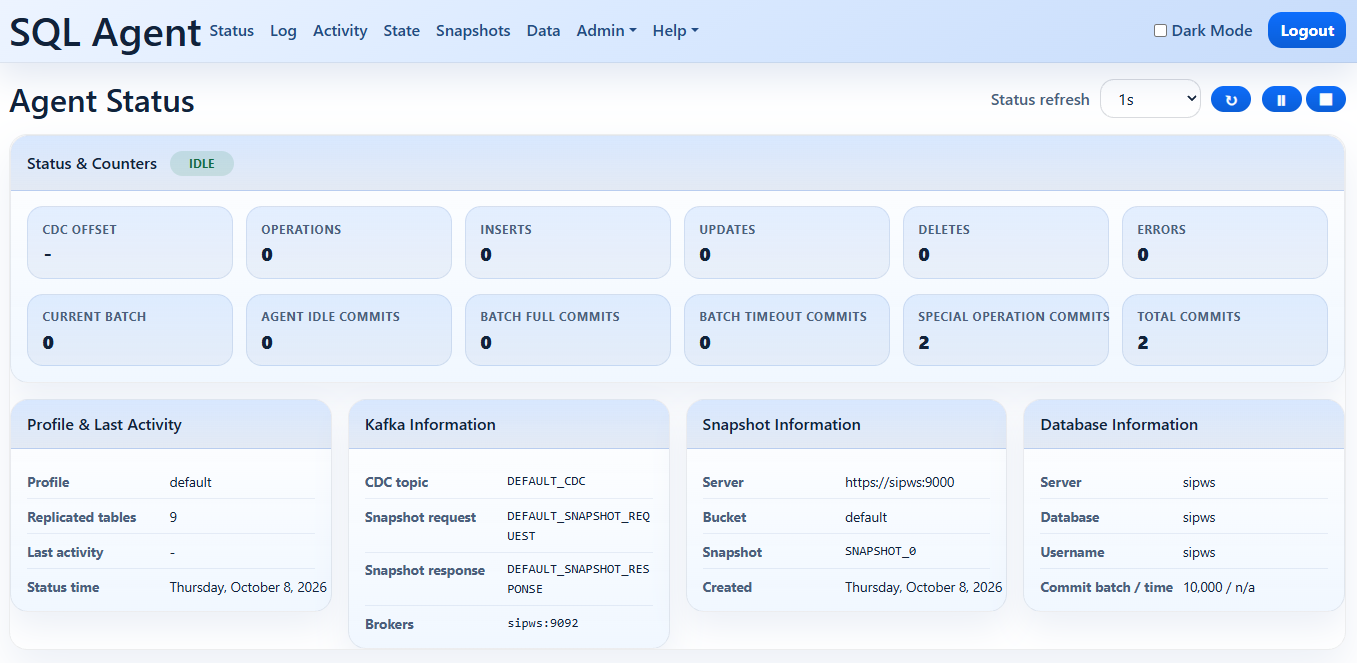The image size is (1357, 663).
Task: Click the Snapshot Information panel header
Action: point(846,424)
